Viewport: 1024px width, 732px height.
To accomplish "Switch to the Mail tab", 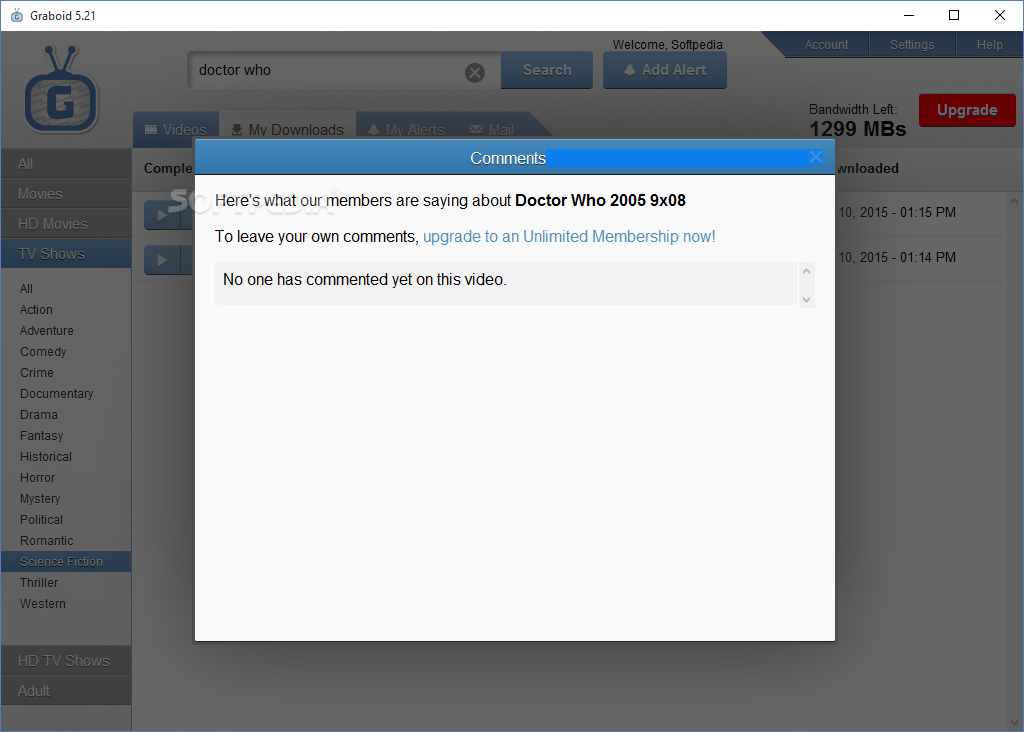I will 493,129.
